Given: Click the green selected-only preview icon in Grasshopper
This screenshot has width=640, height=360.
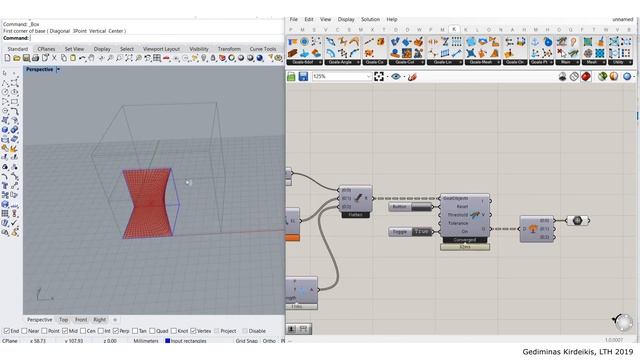Looking at the screenshot, I should point(602,76).
